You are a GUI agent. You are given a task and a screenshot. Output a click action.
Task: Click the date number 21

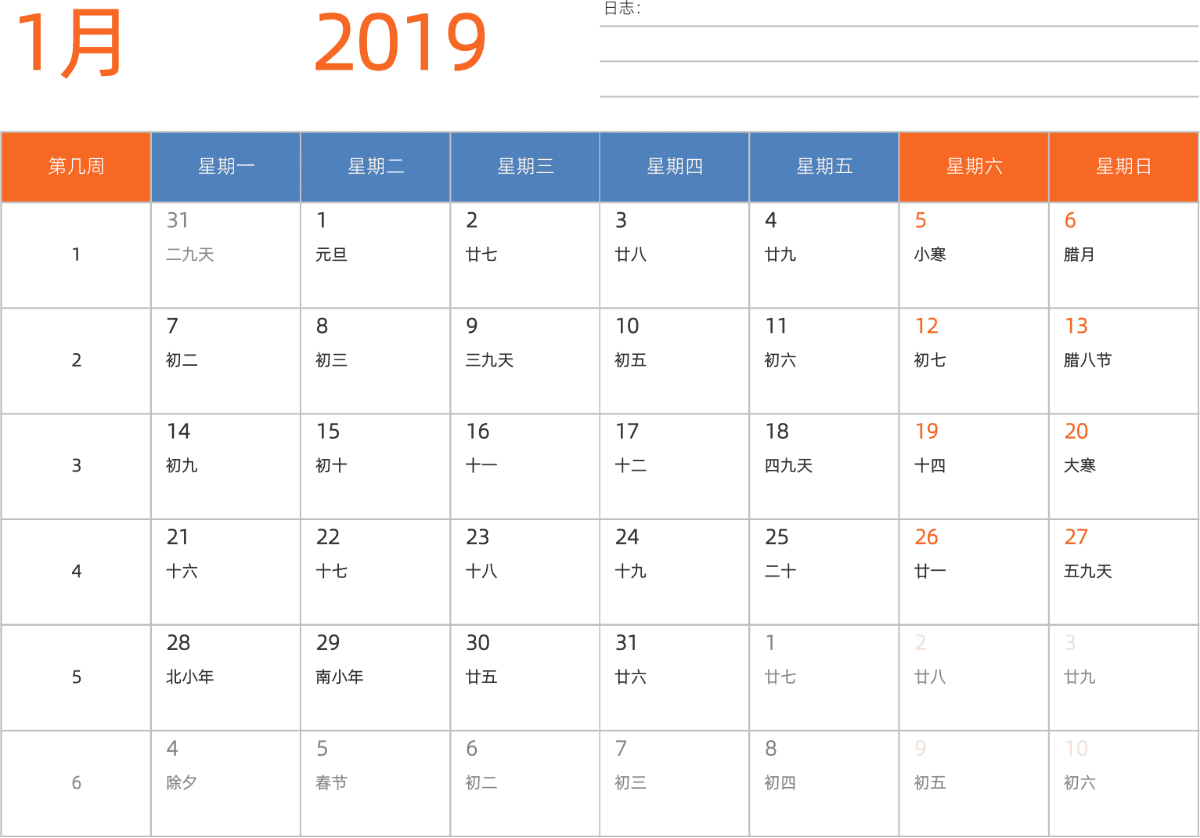click(x=178, y=537)
